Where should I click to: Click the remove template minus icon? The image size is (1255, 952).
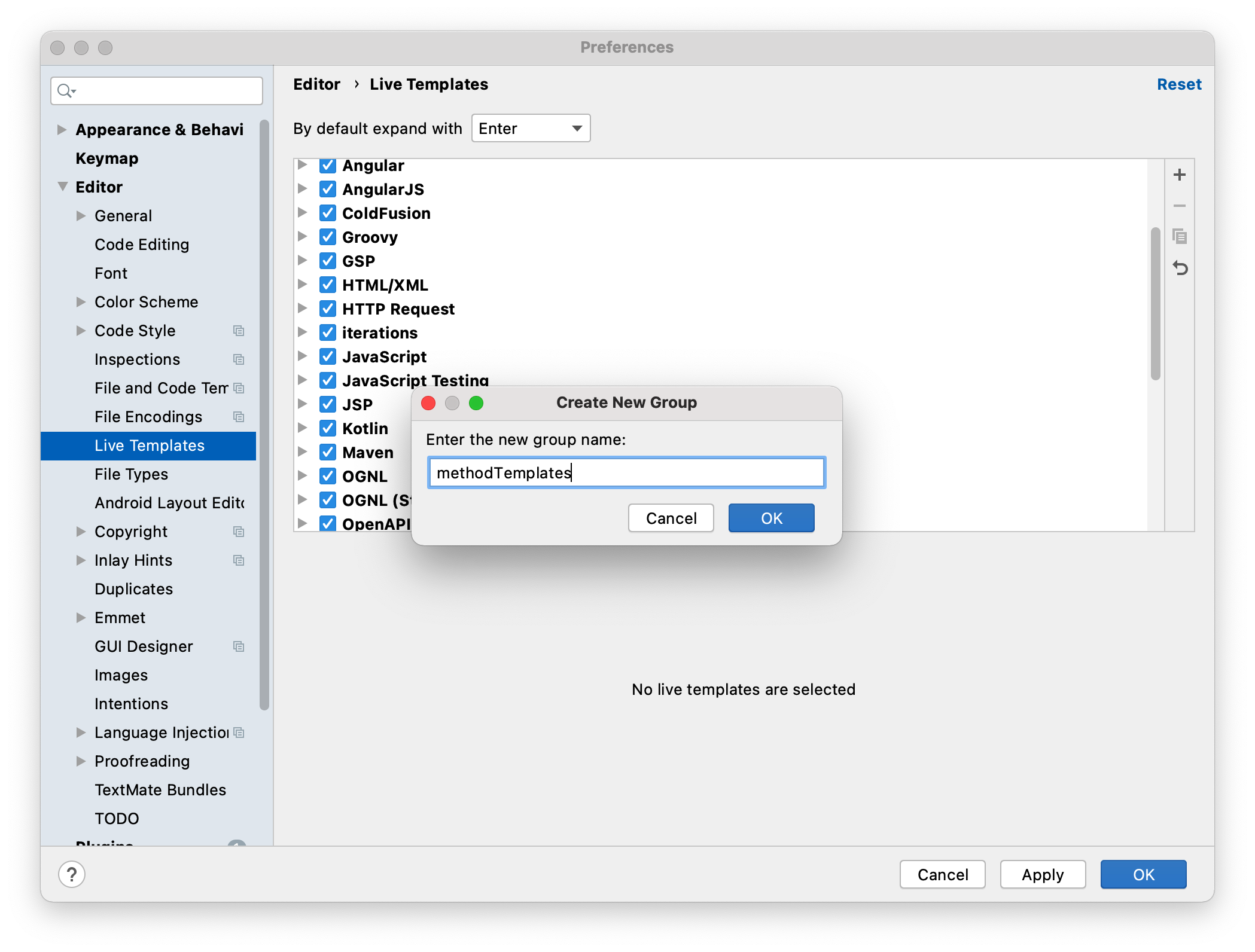(x=1179, y=206)
